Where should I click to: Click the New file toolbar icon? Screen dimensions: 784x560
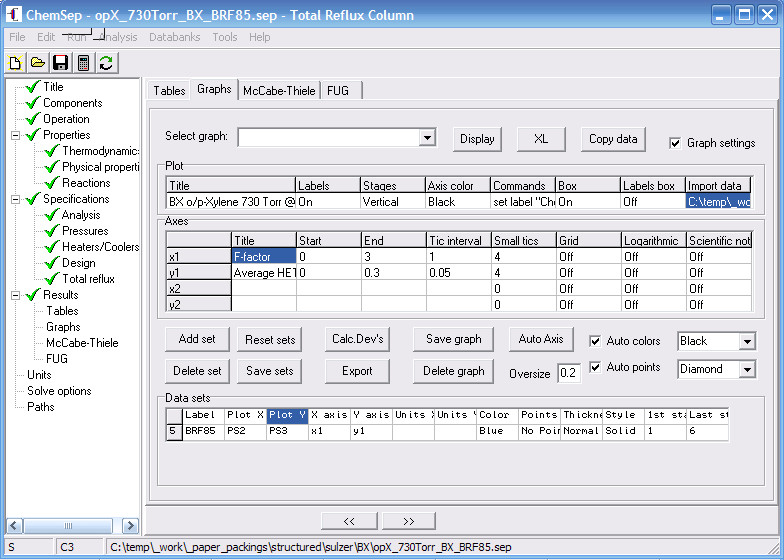click(15, 63)
